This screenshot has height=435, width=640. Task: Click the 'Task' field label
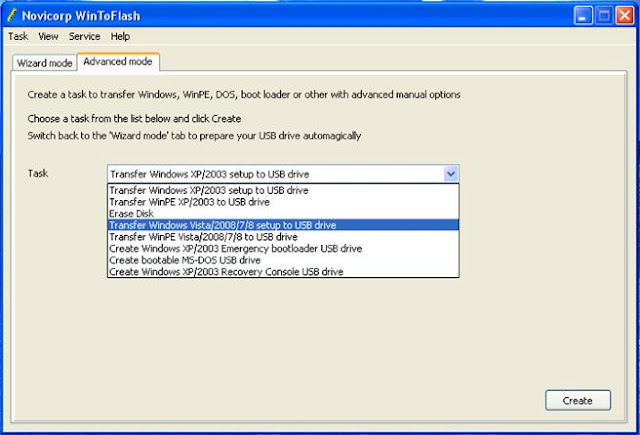pyautogui.click(x=38, y=173)
